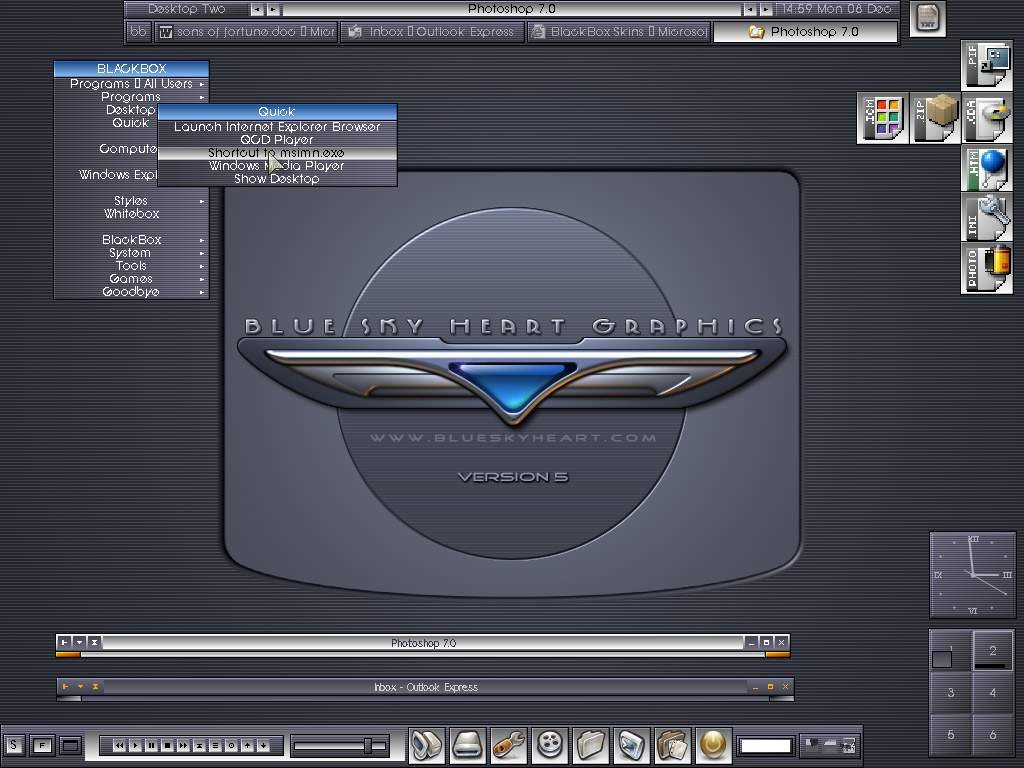Expand the Styles submenu
This screenshot has height=768, width=1024.
pos(131,200)
